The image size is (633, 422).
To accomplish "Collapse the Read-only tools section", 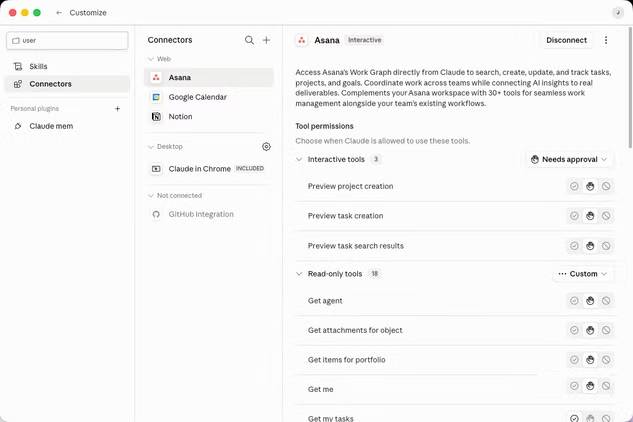I will point(299,274).
